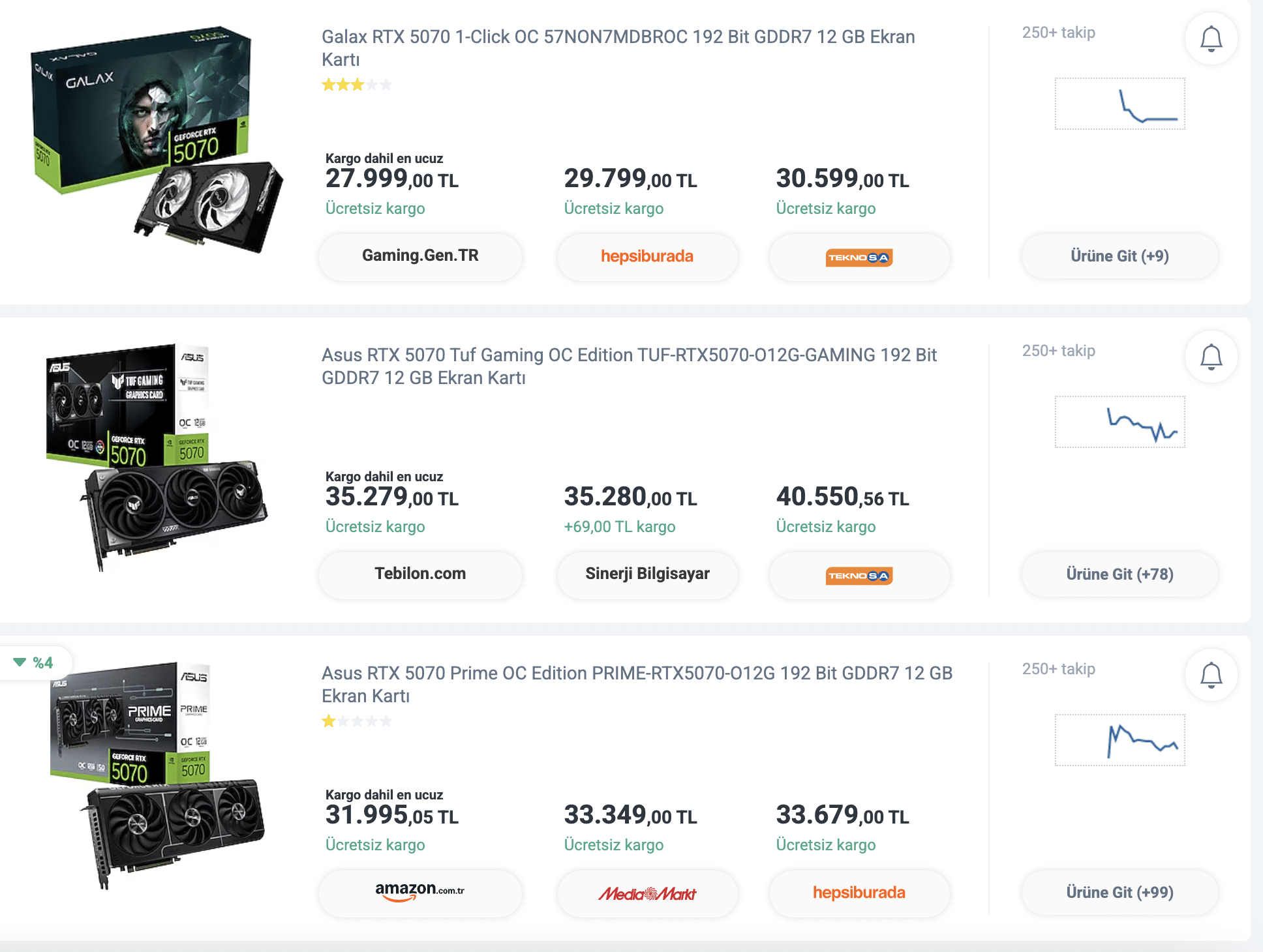View the Asus Tuf Gaming price history chart
The width and height of the screenshot is (1263, 952).
(x=1119, y=423)
